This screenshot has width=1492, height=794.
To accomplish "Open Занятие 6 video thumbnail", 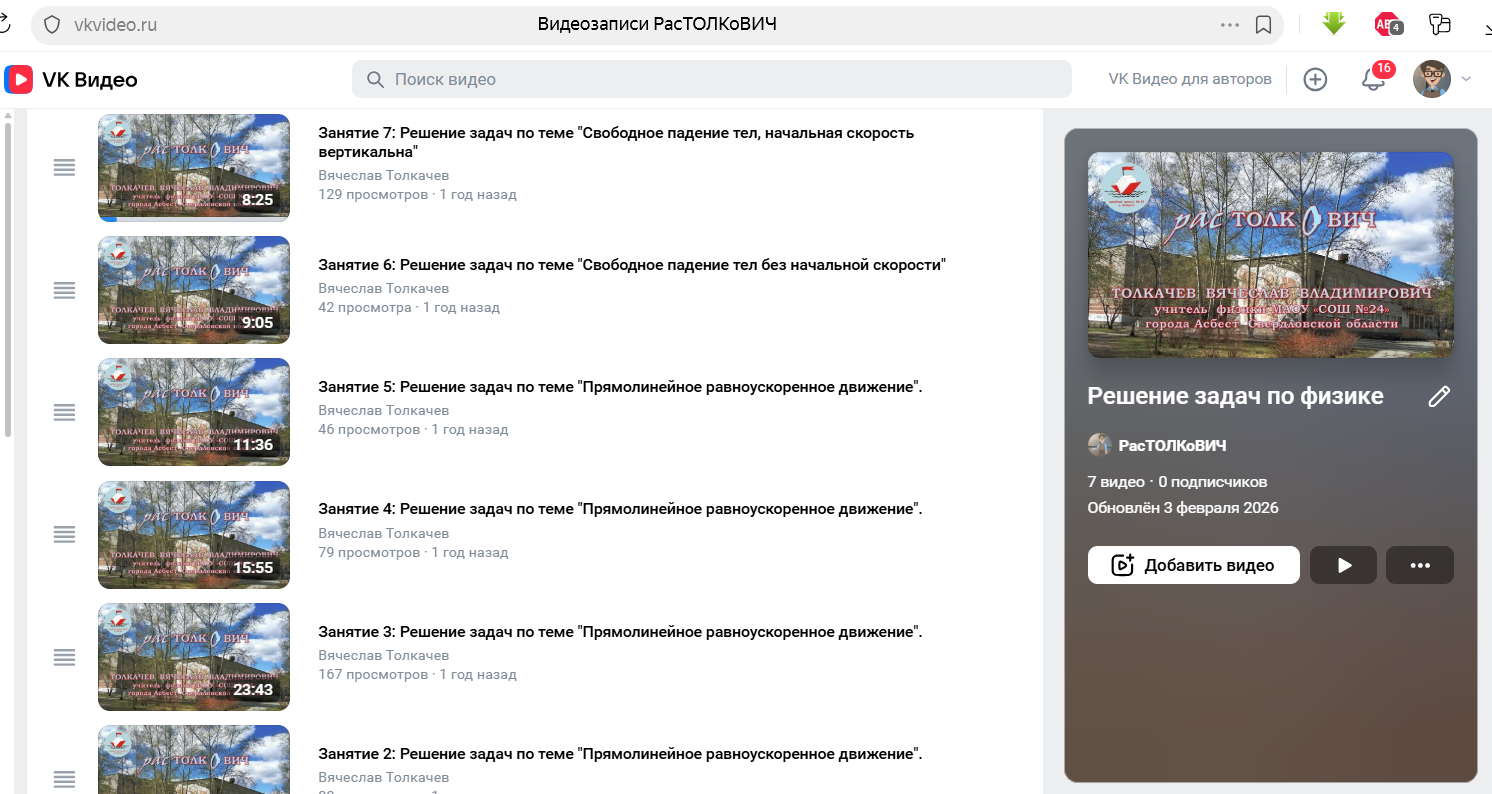I will click(x=194, y=290).
